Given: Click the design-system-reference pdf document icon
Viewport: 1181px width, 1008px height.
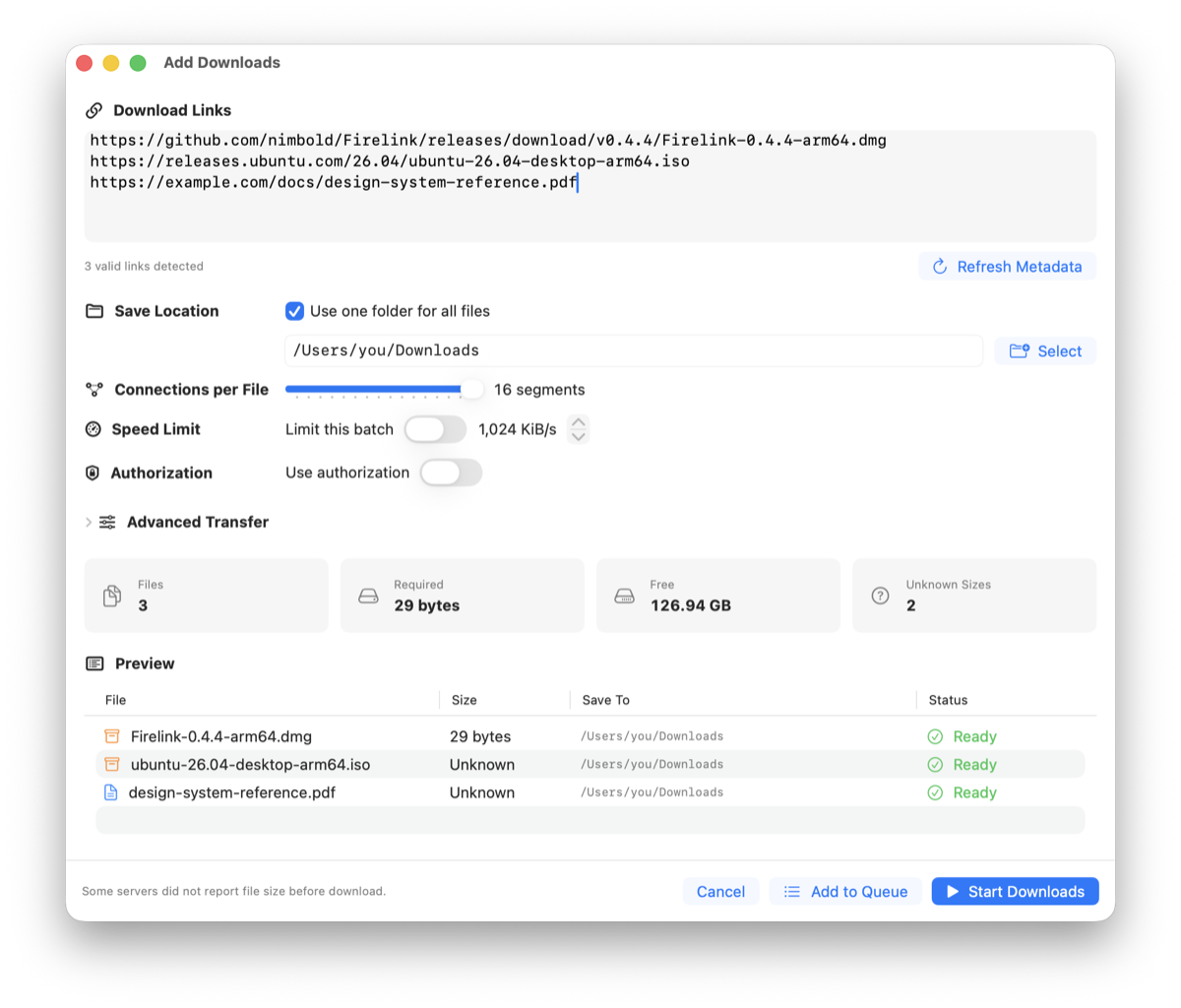Looking at the screenshot, I should pyautogui.click(x=111, y=792).
